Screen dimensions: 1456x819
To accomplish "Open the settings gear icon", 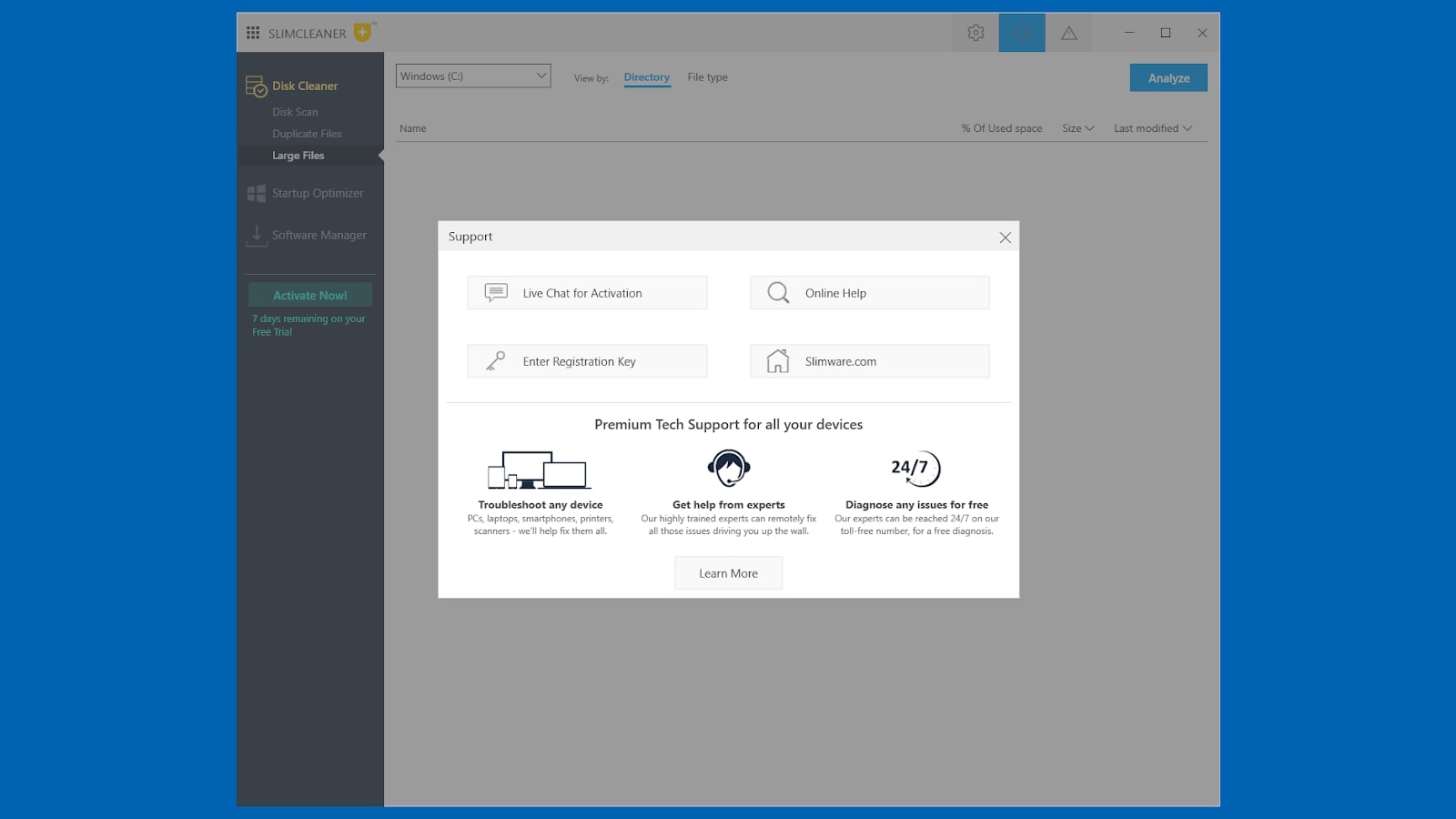I will click(x=976, y=33).
